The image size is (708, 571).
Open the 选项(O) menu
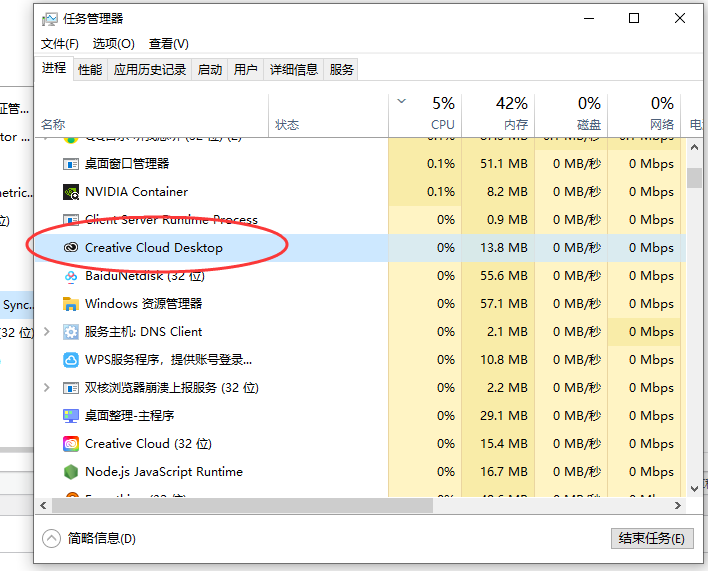pyautogui.click(x=114, y=44)
